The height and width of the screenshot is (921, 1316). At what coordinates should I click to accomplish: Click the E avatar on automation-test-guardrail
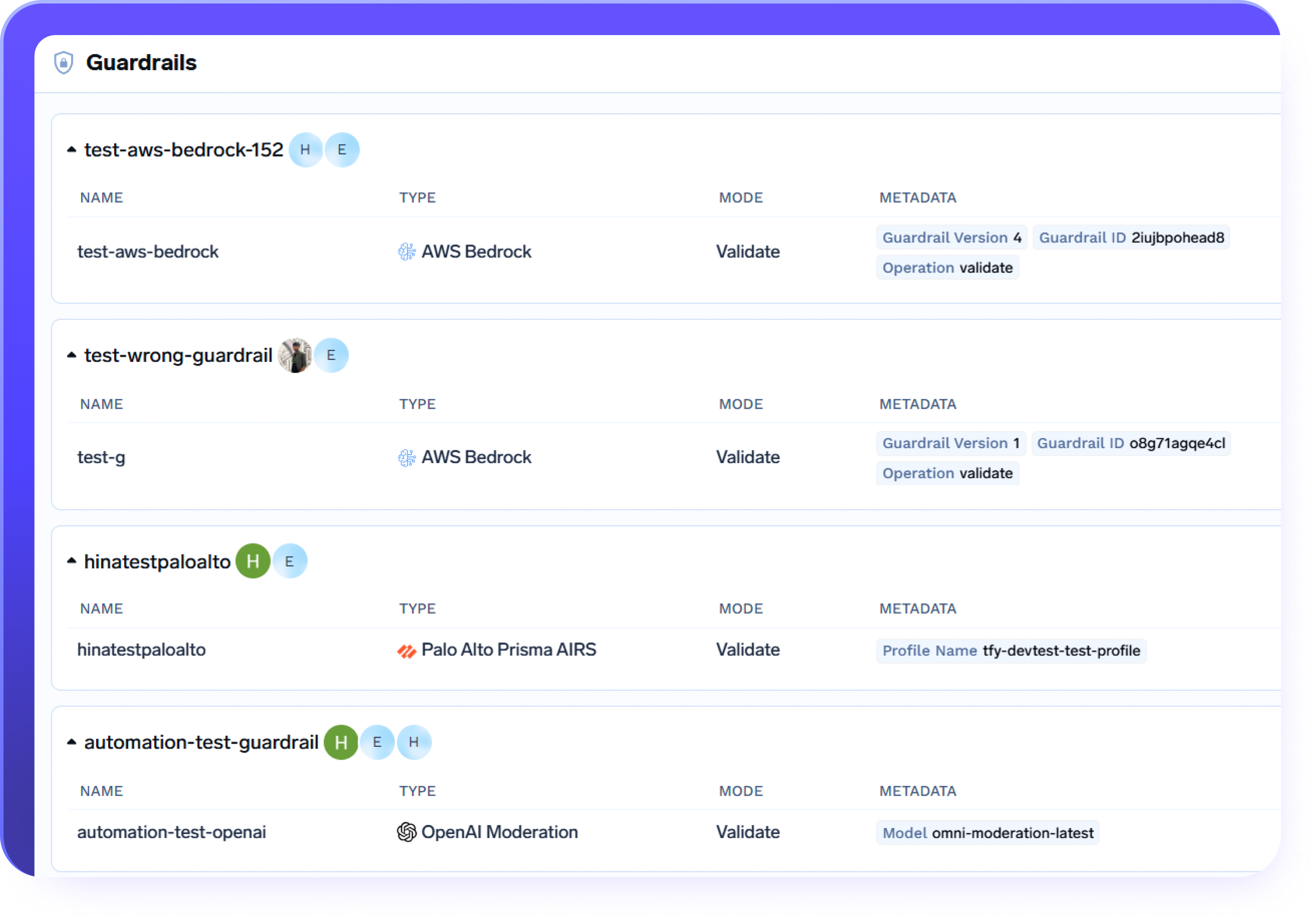tap(377, 742)
